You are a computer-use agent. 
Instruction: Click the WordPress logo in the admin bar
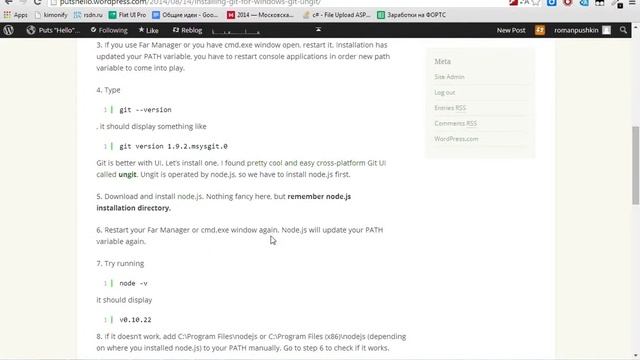click(9, 30)
